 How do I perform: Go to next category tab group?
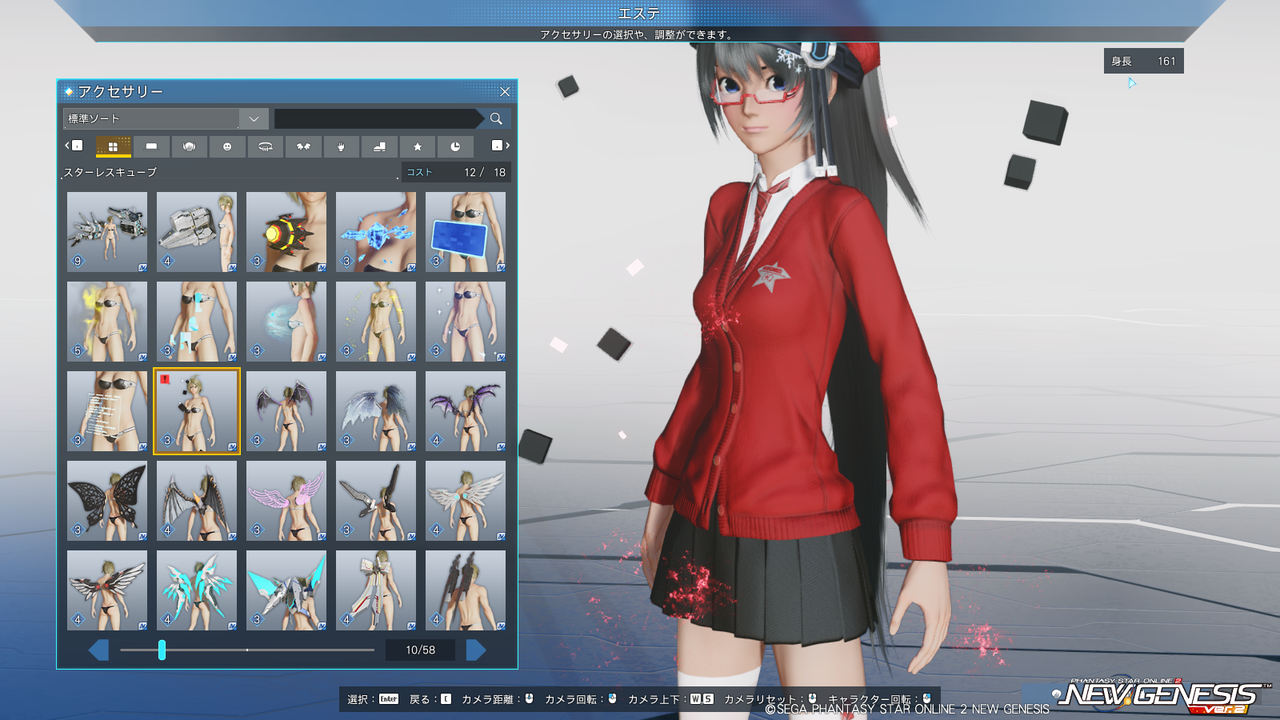500,146
